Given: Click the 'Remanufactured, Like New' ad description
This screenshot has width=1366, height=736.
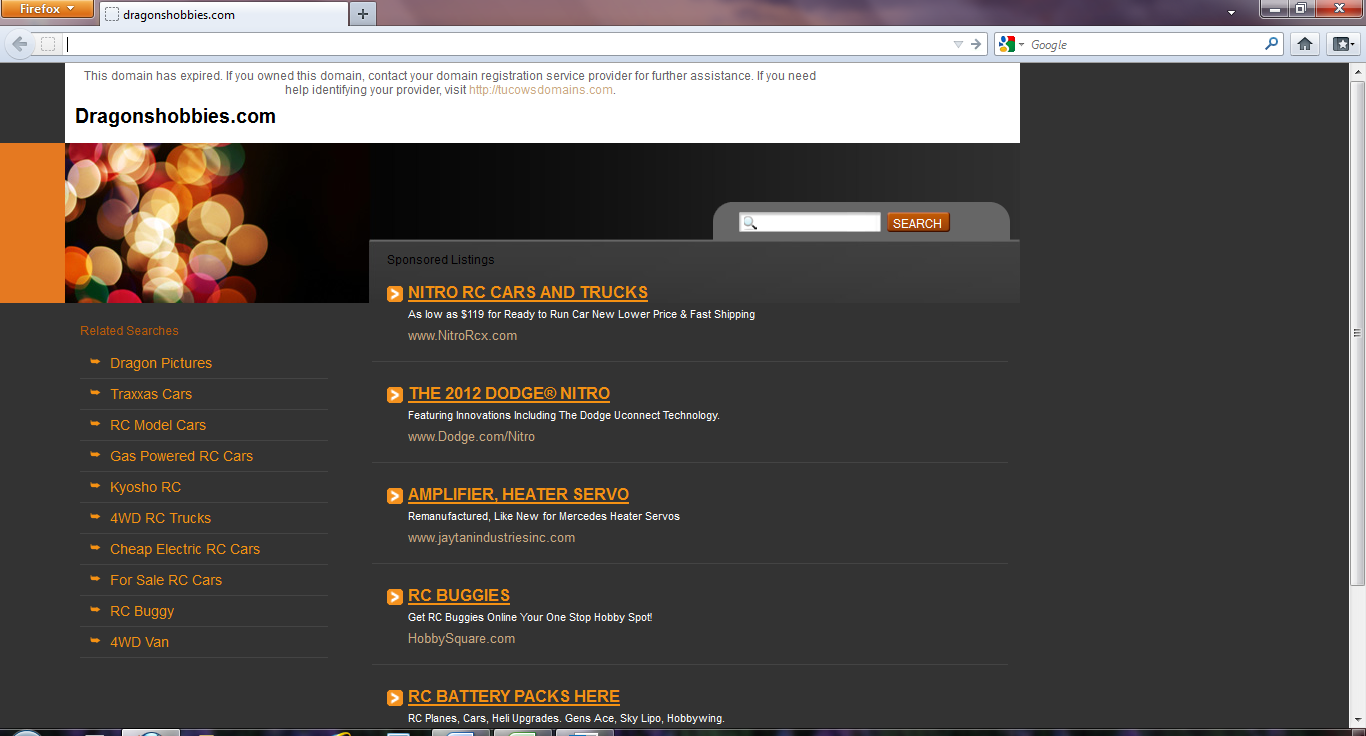Looking at the screenshot, I should coord(544,516).
